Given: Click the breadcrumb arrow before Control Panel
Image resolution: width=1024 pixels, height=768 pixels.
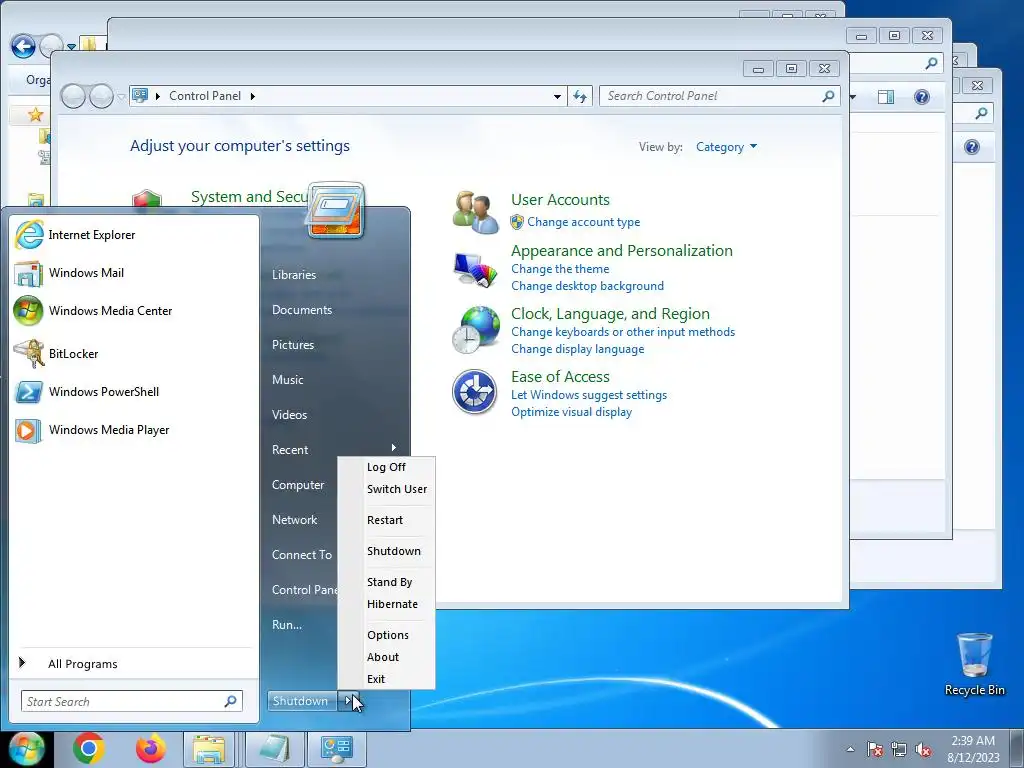Looking at the screenshot, I should click(157, 97).
